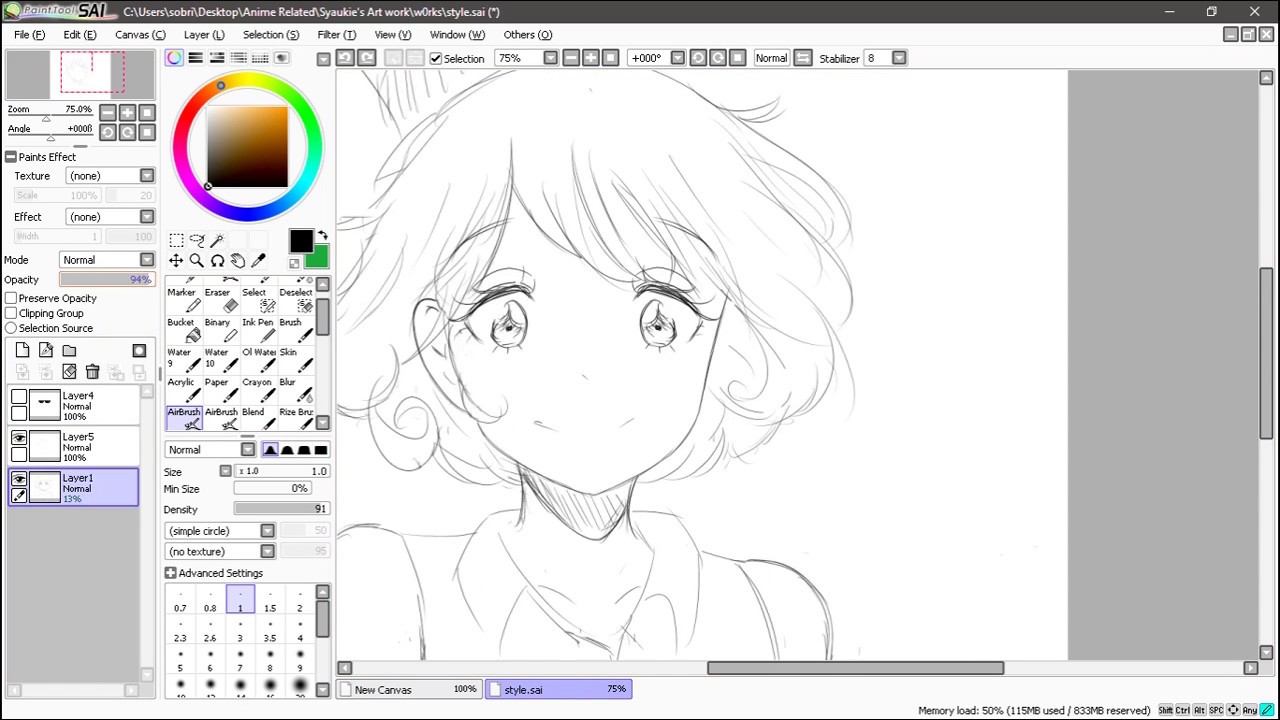1280x720 pixels.
Task: Open the Filter menu
Action: click(x=336, y=35)
